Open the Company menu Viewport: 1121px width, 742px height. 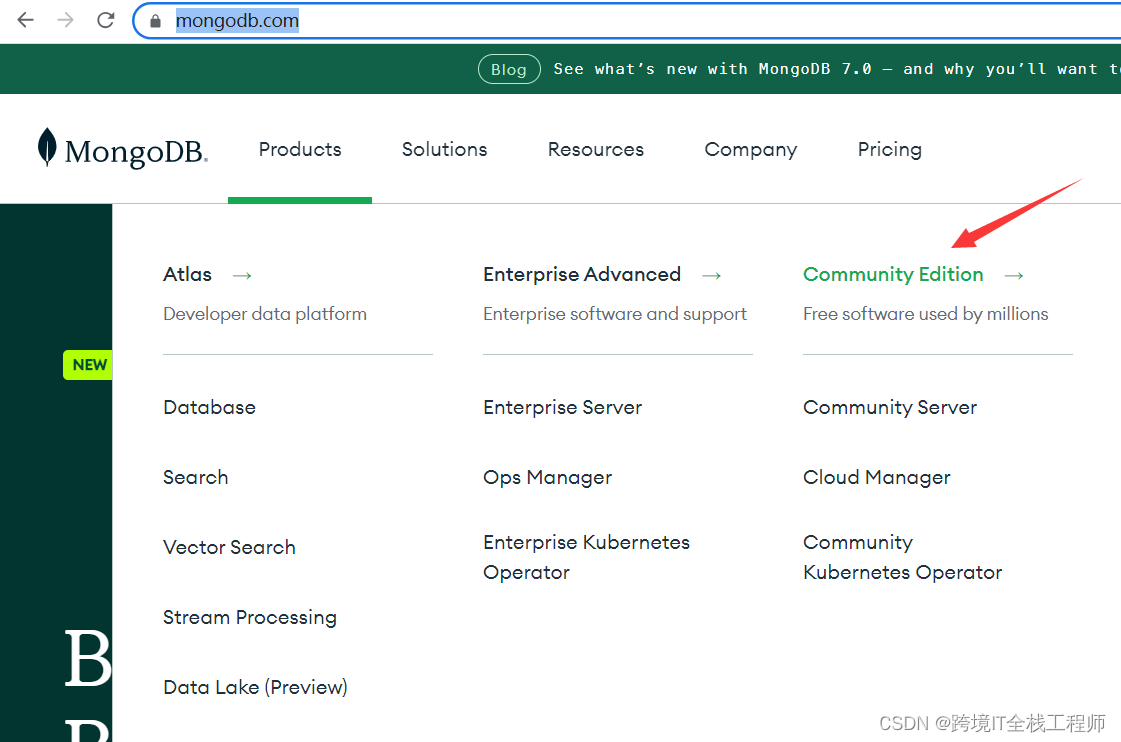pyautogui.click(x=751, y=149)
